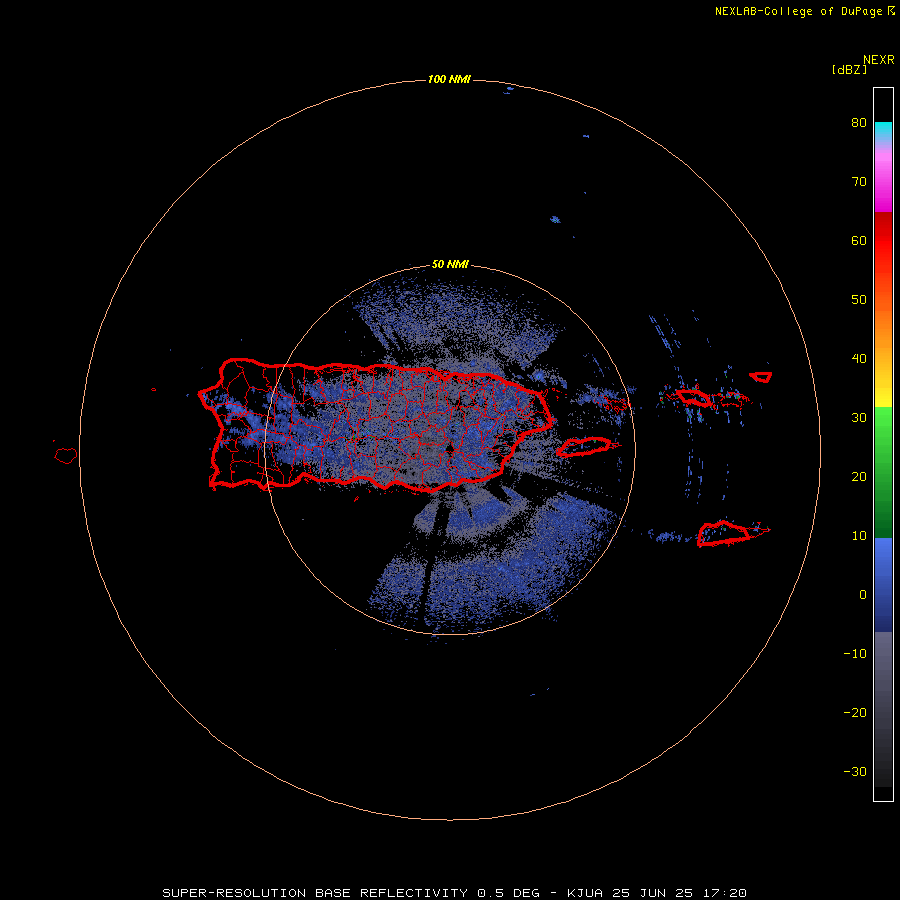900x900 pixels.
Task: Click the -30 dBZ scale value
Action: (x=855, y=771)
